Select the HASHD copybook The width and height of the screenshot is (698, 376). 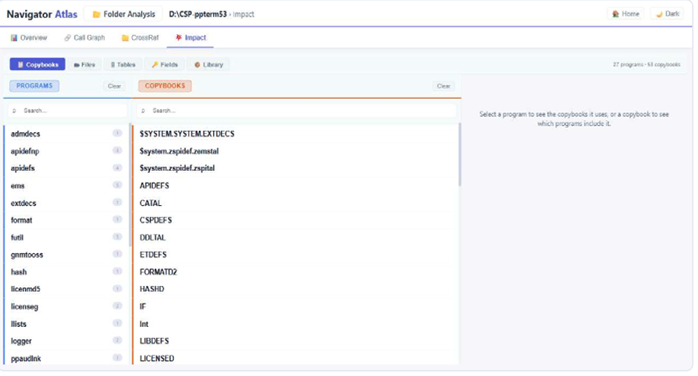click(296, 289)
